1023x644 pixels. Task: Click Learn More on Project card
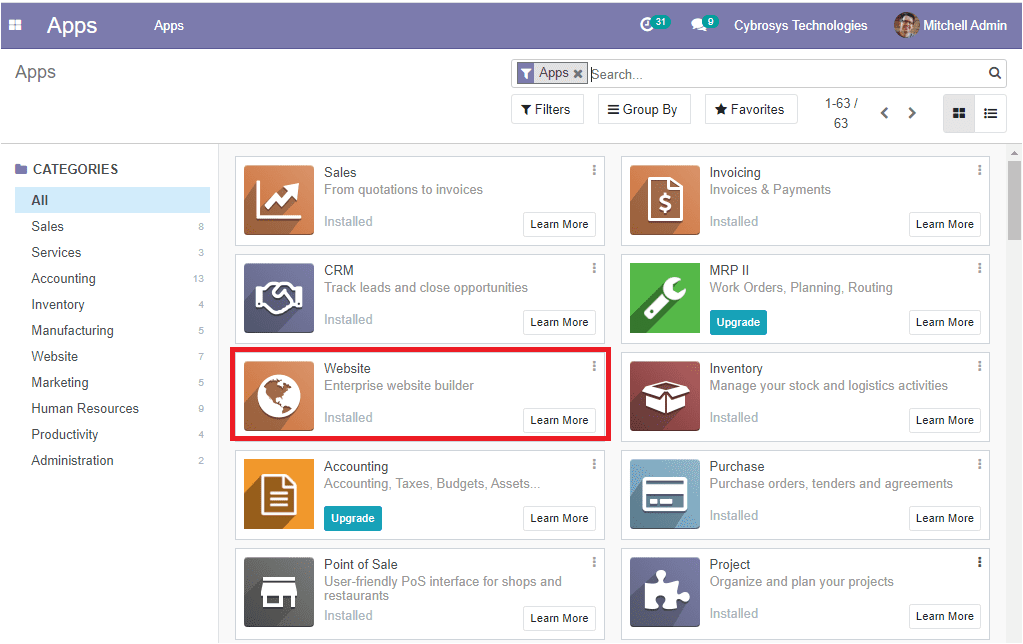tap(945, 616)
